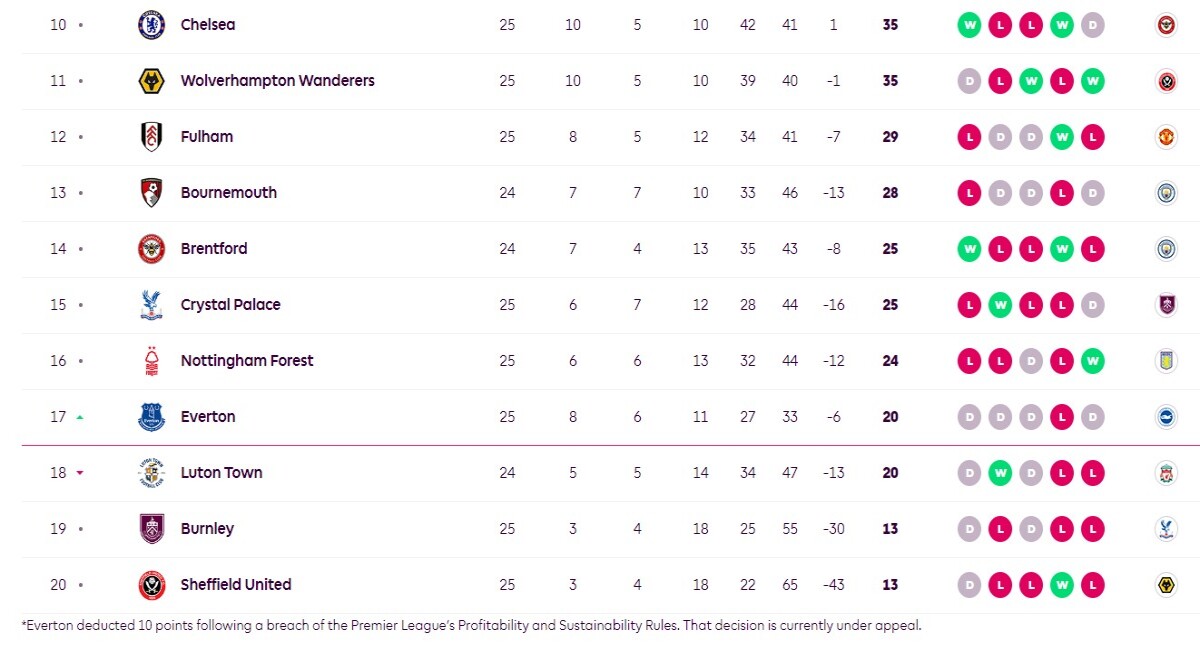Click the Bournemouth crest icon

click(151, 193)
